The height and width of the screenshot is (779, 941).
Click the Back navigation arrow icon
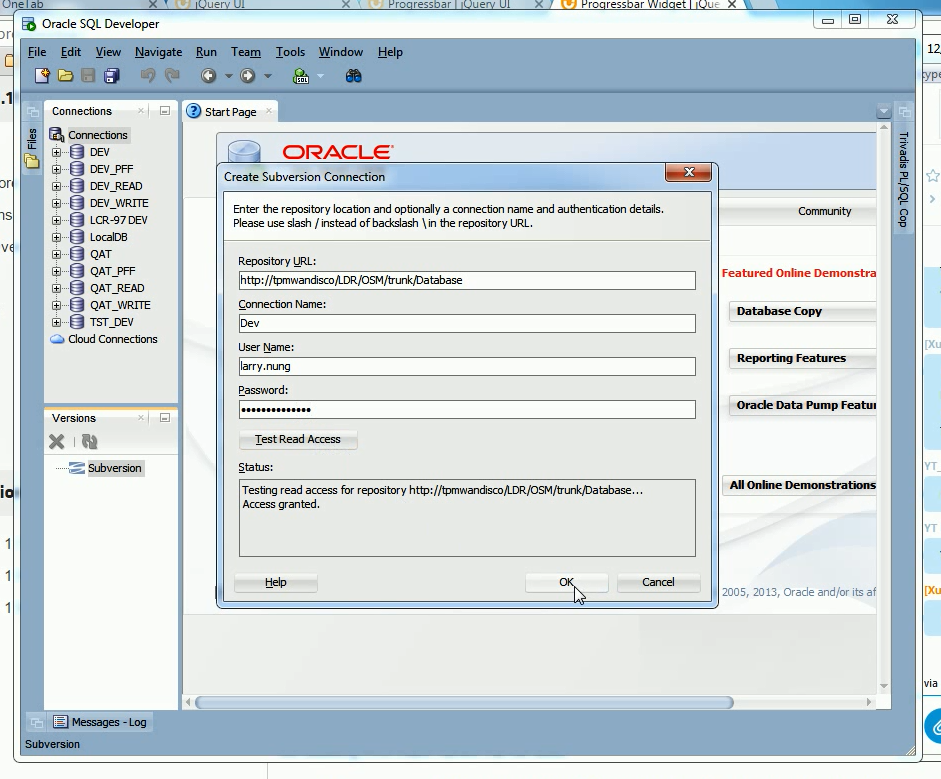(x=208, y=76)
